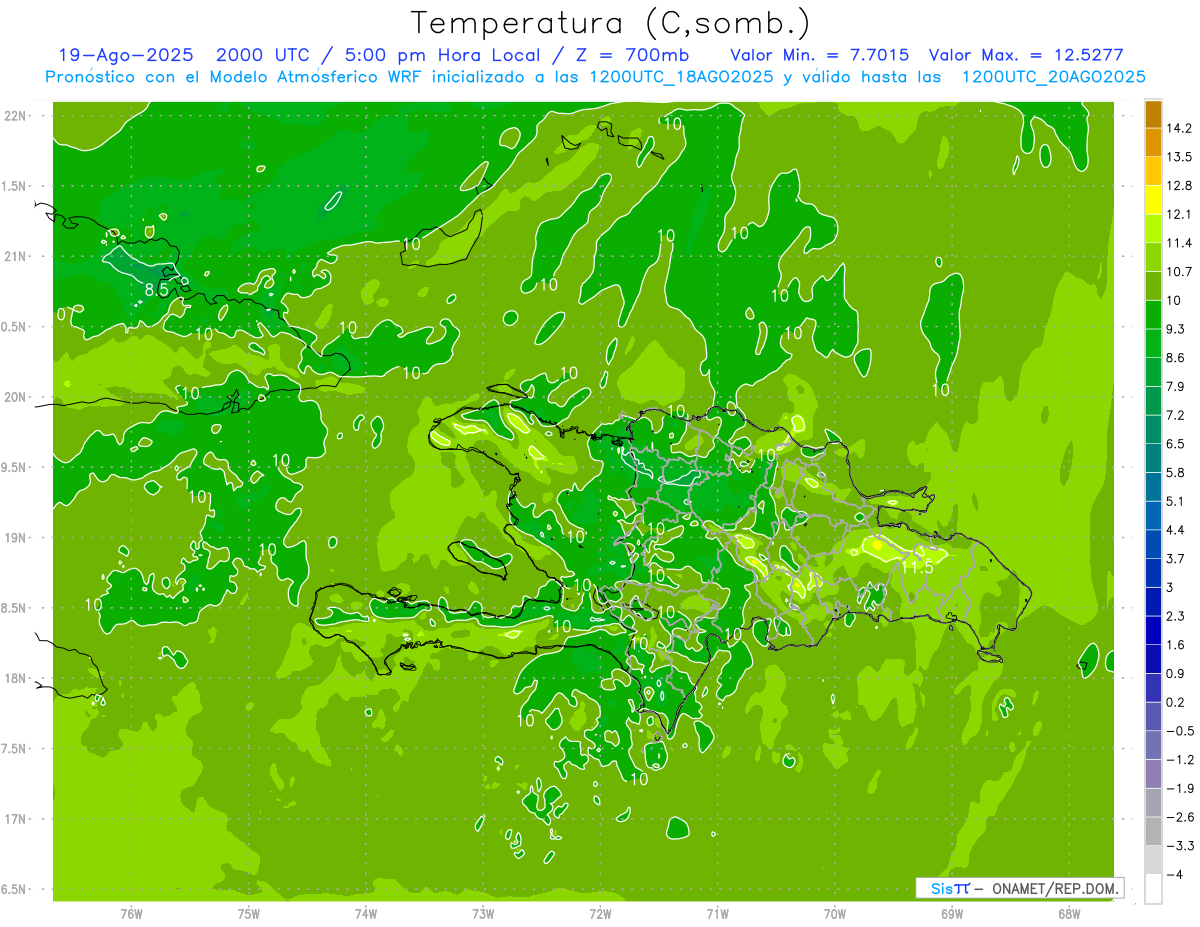Click the "70W" longitude axis label
The image size is (1200, 927).
pos(835,913)
